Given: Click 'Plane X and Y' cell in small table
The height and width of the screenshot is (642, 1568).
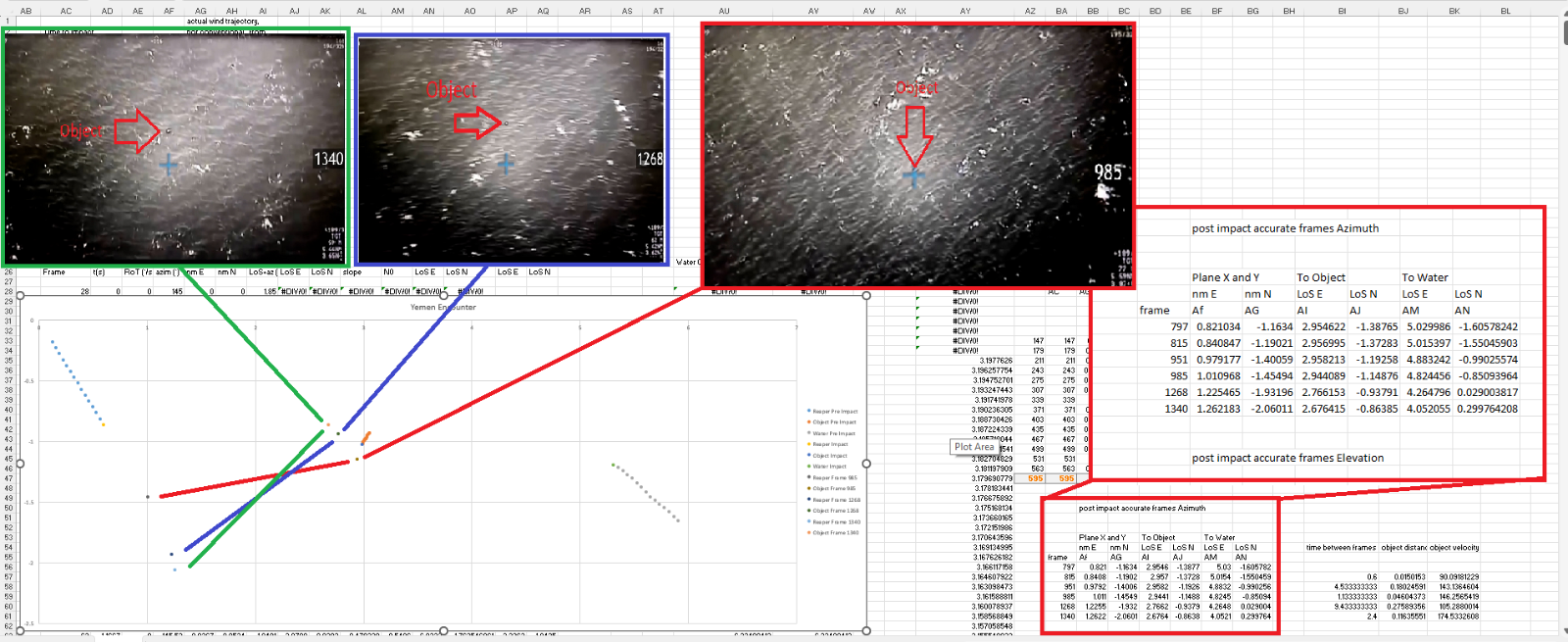Looking at the screenshot, I should pos(1102,538).
